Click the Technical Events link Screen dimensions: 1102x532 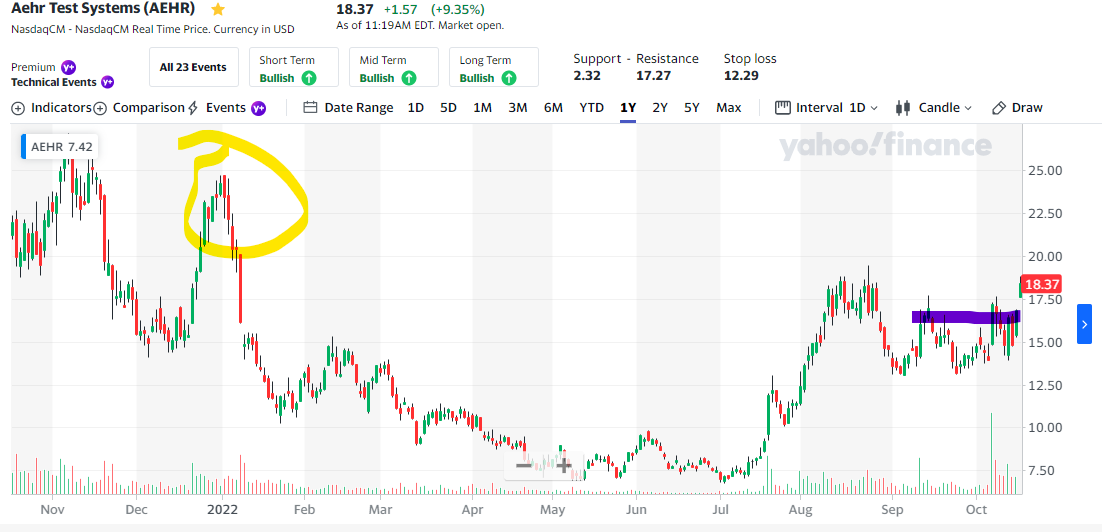(x=53, y=82)
